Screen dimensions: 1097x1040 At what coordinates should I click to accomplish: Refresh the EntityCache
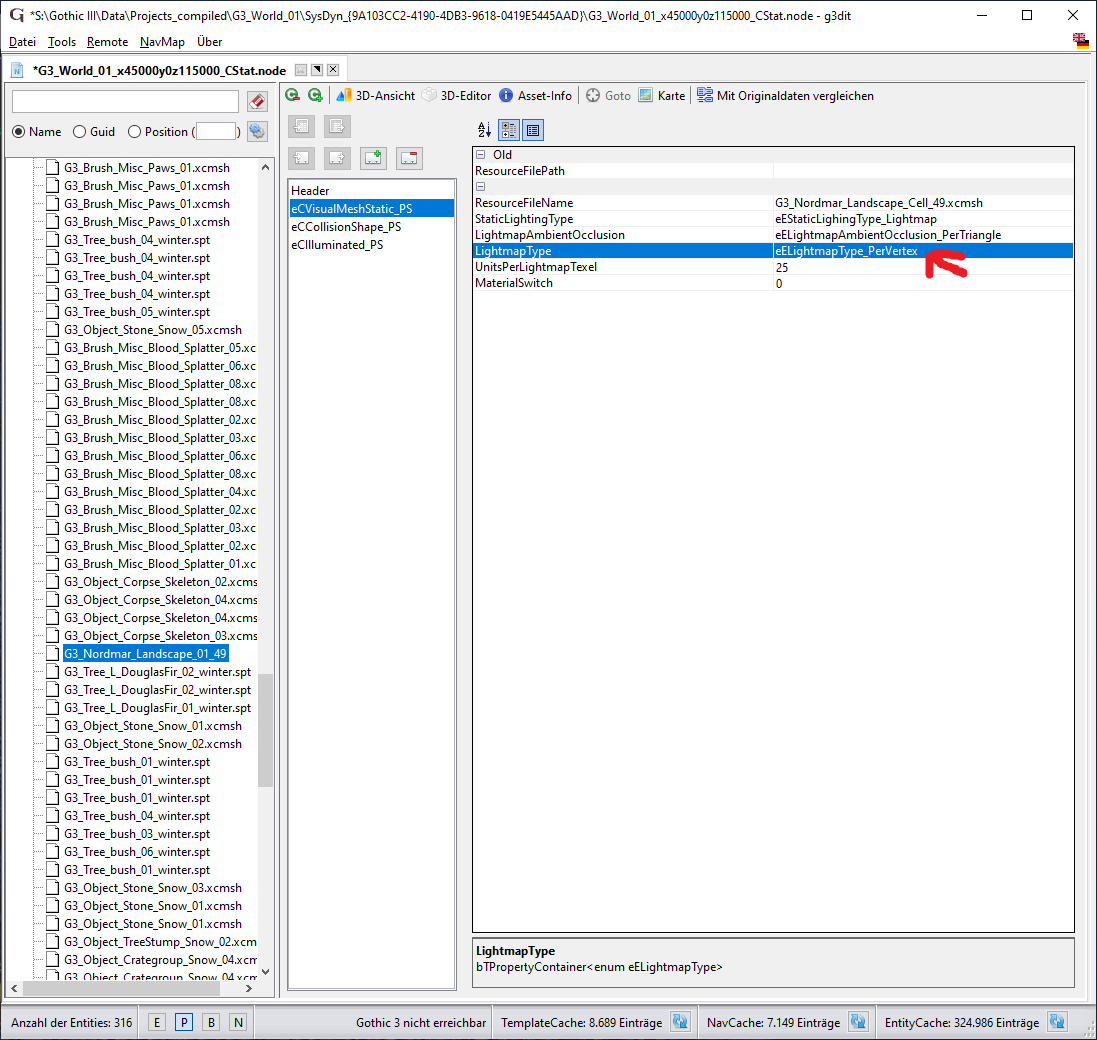pos(1058,1022)
